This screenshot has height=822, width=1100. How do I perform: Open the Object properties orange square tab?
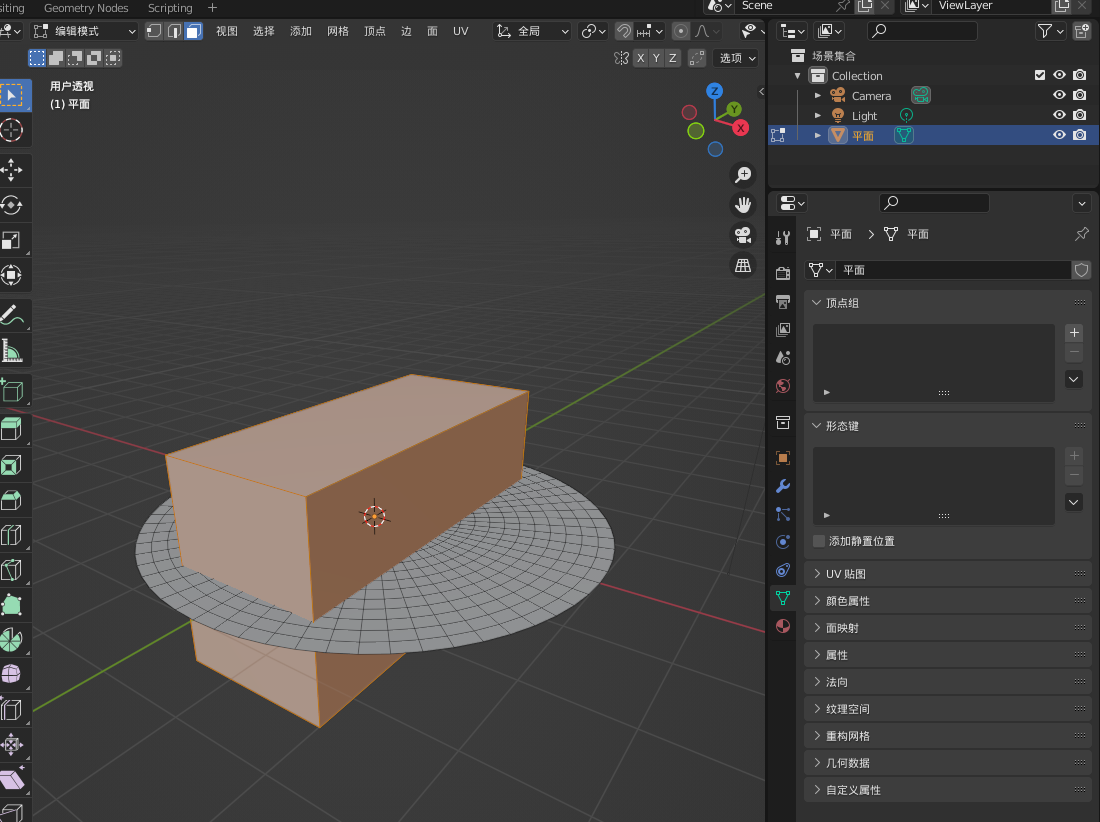(x=783, y=458)
